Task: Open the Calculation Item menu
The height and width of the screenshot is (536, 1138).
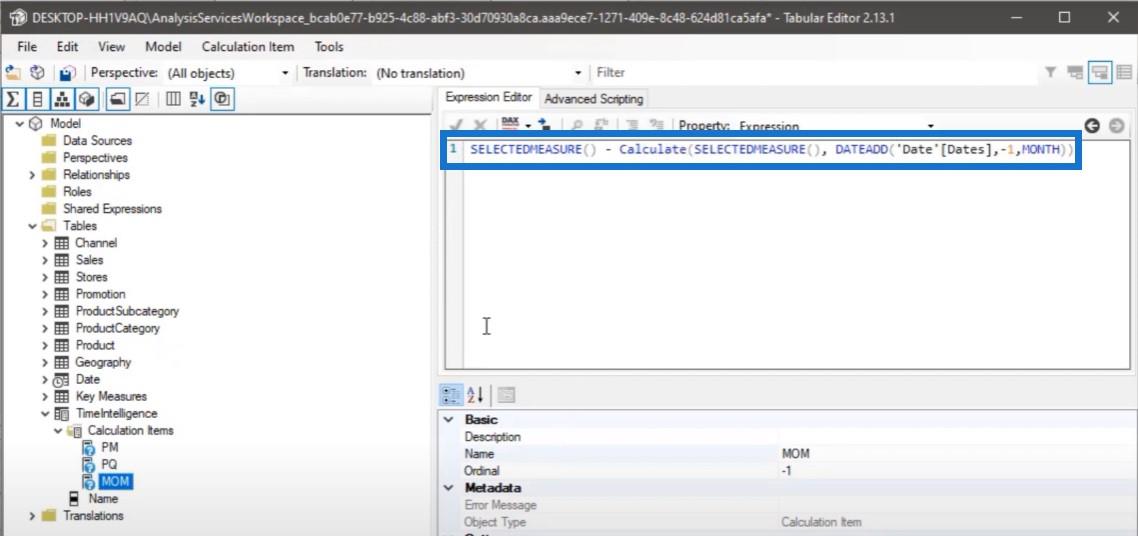Action: [x=248, y=46]
